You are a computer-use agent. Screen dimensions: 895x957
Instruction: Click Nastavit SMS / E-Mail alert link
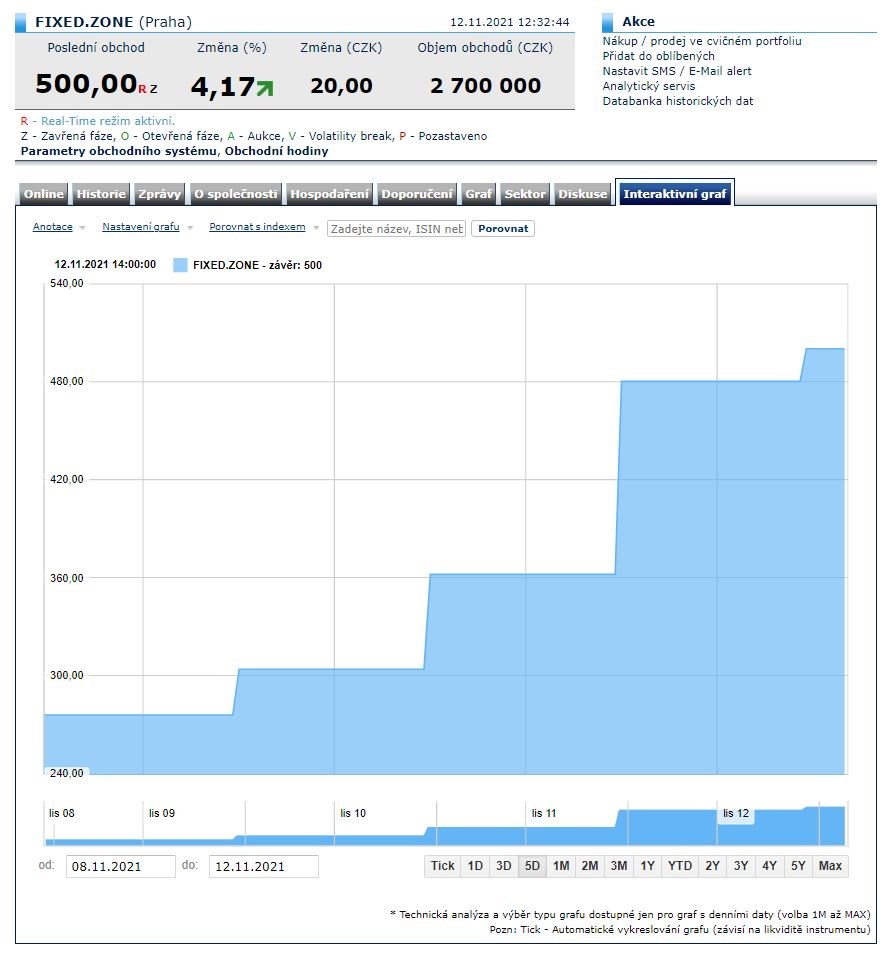(x=676, y=71)
